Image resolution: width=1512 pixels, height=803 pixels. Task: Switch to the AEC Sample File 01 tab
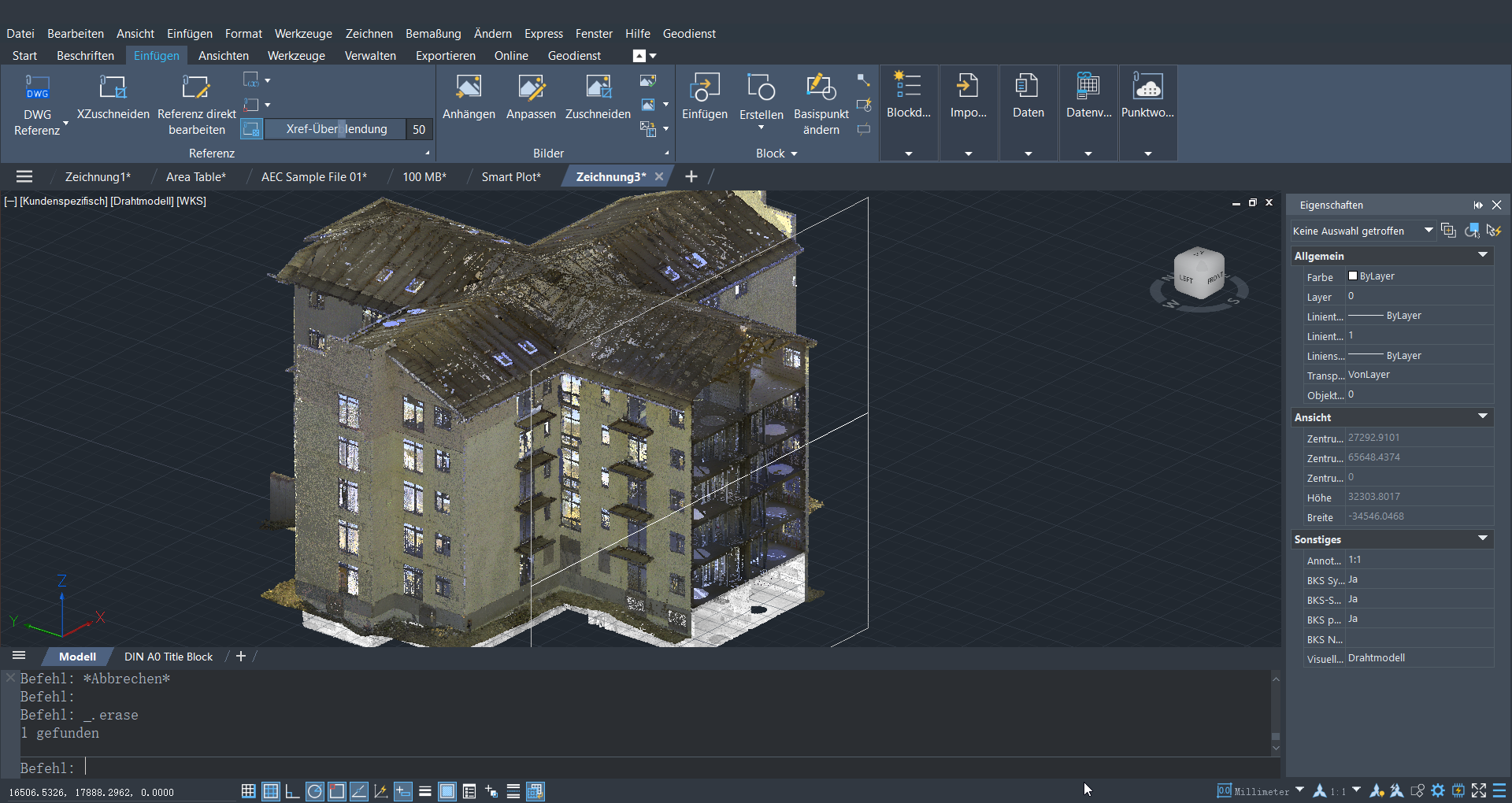313,177
